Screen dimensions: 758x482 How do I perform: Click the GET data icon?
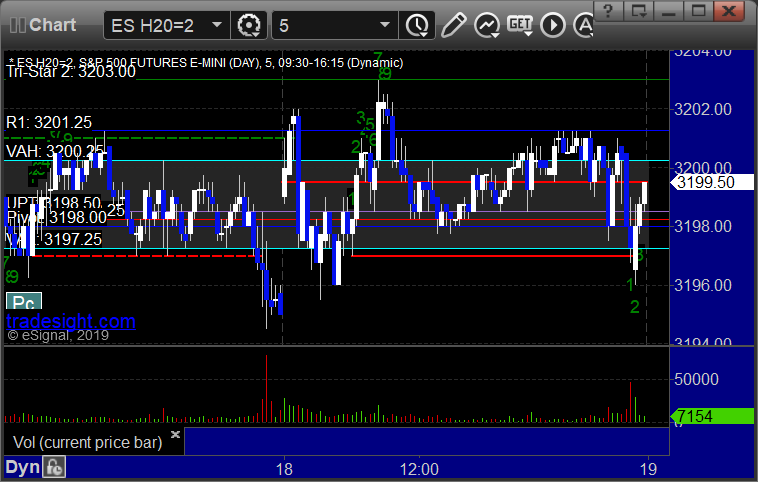520,25
